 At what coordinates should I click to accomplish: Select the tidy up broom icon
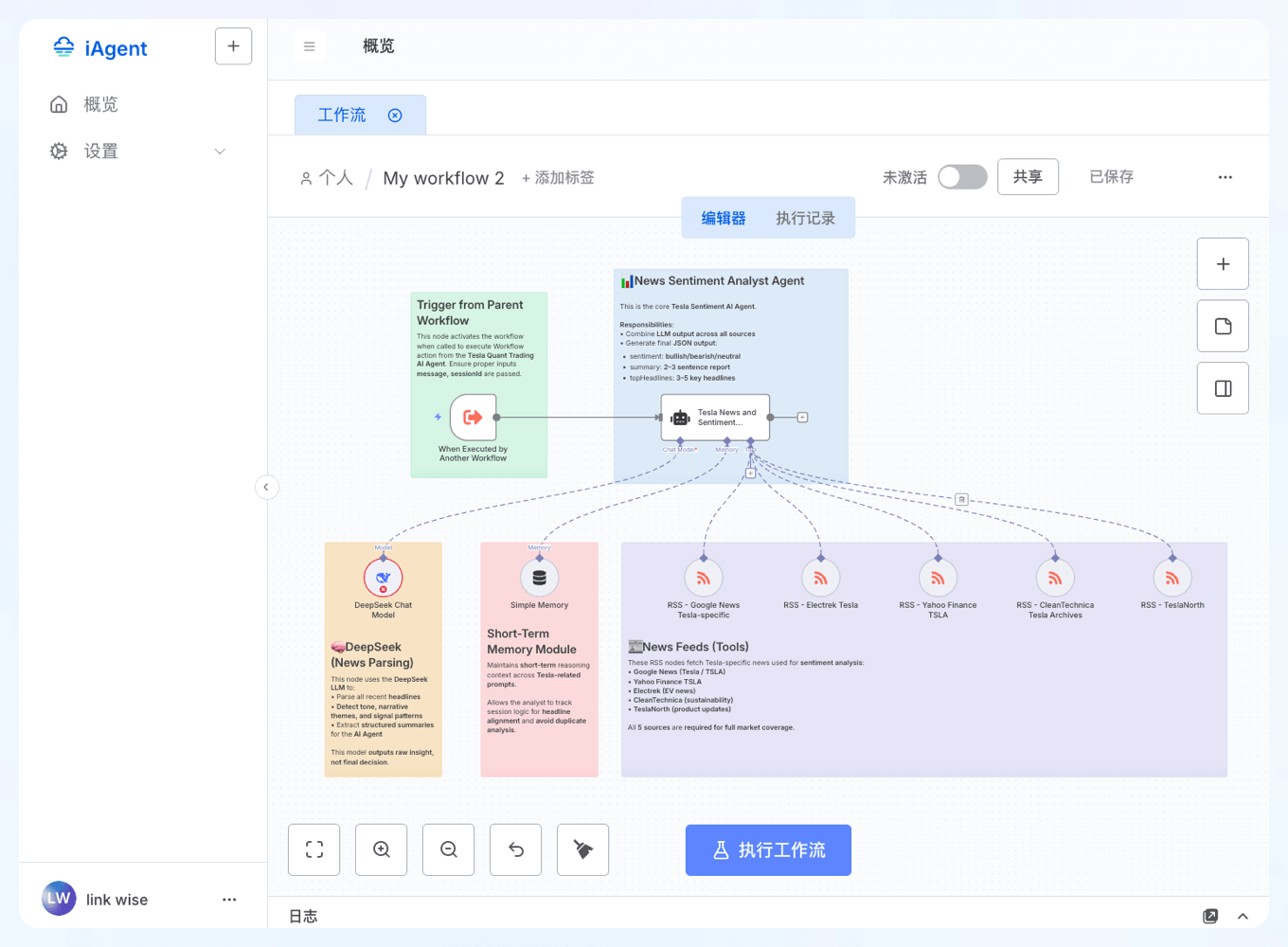[x=582, y=849]
